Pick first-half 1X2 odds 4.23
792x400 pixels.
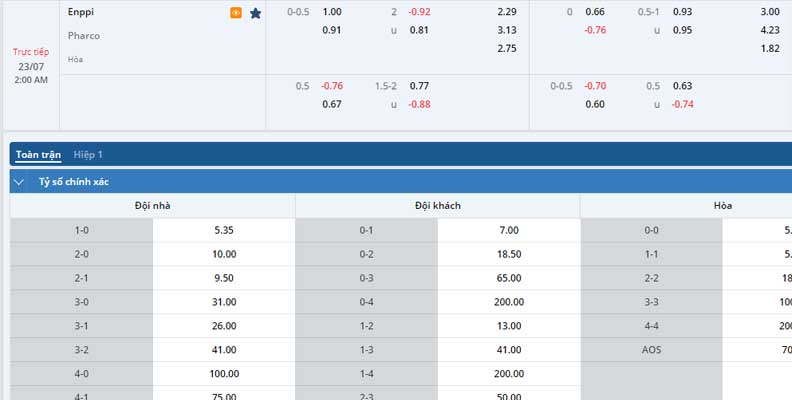click(x=770, y=30)
